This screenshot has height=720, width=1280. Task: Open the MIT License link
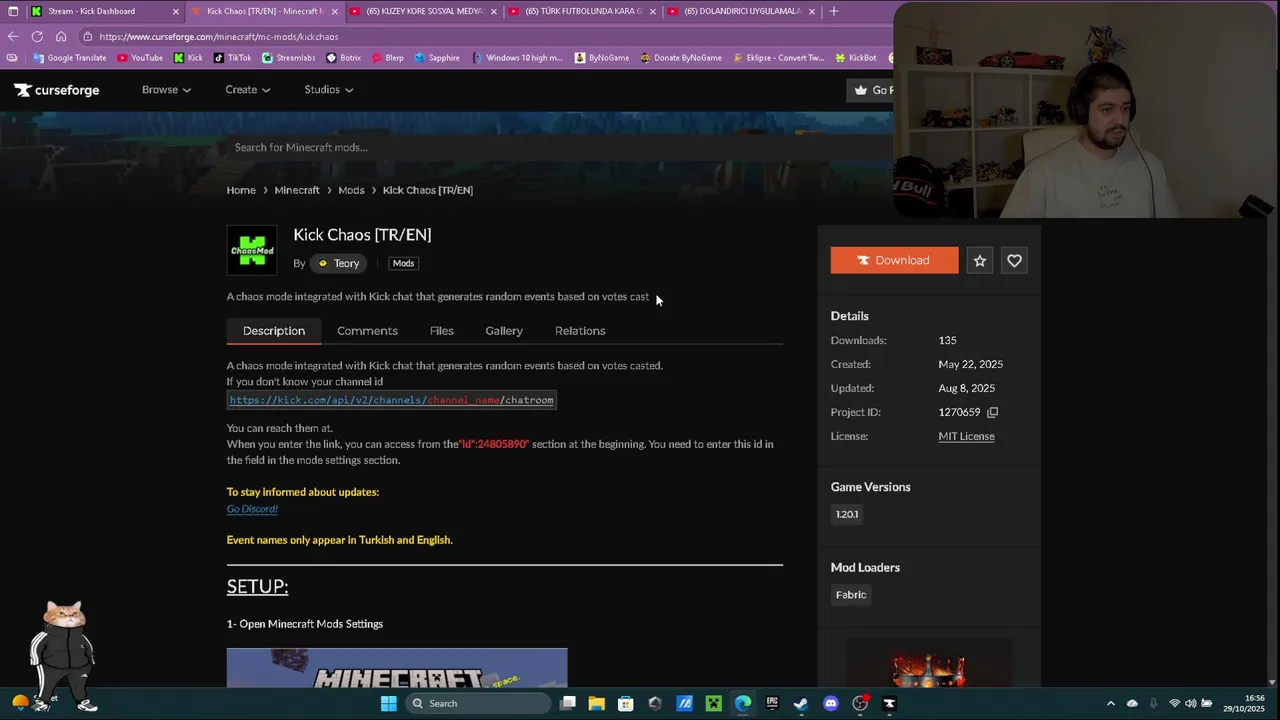(966, 436)
